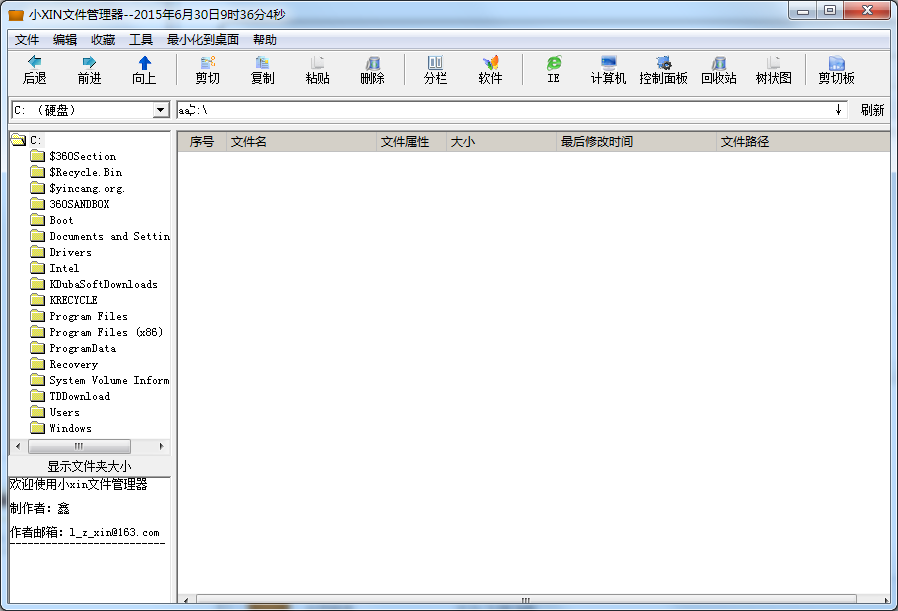Image resolution: width=898 pixels, height=611 pixels.
Task: Open 计算机 computer icon
Action: 608,62
